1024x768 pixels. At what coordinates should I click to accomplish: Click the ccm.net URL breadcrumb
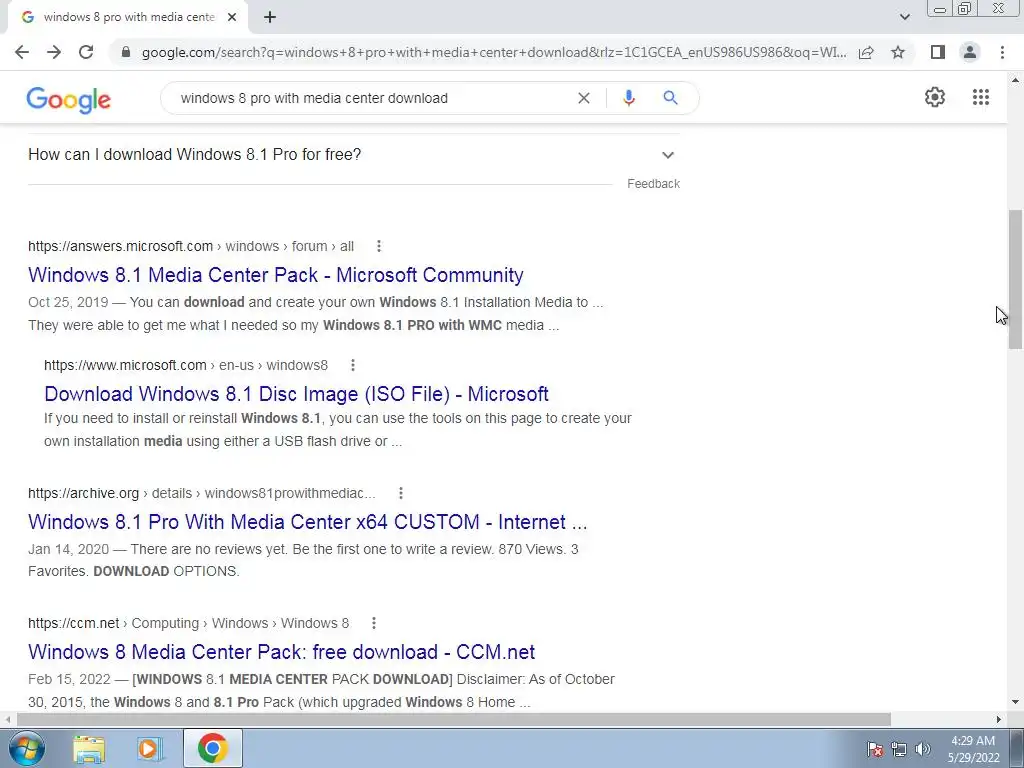coord(188,623)
